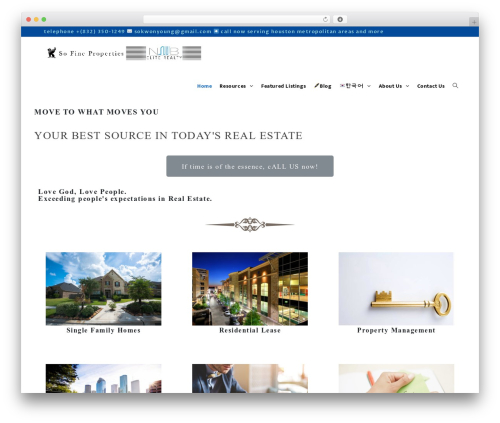Open Featured Listings page

coord(283,86)
